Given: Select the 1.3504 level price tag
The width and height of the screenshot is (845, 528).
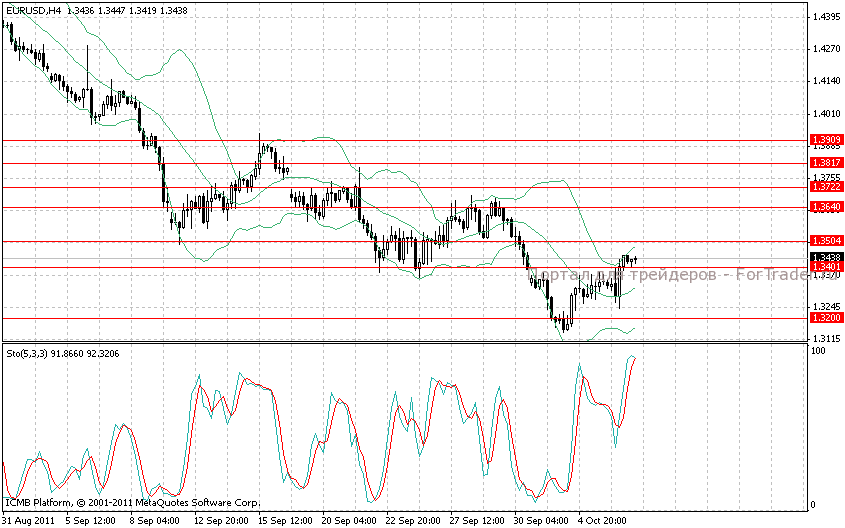Looking at the screenshot, I should pos(825,241).
